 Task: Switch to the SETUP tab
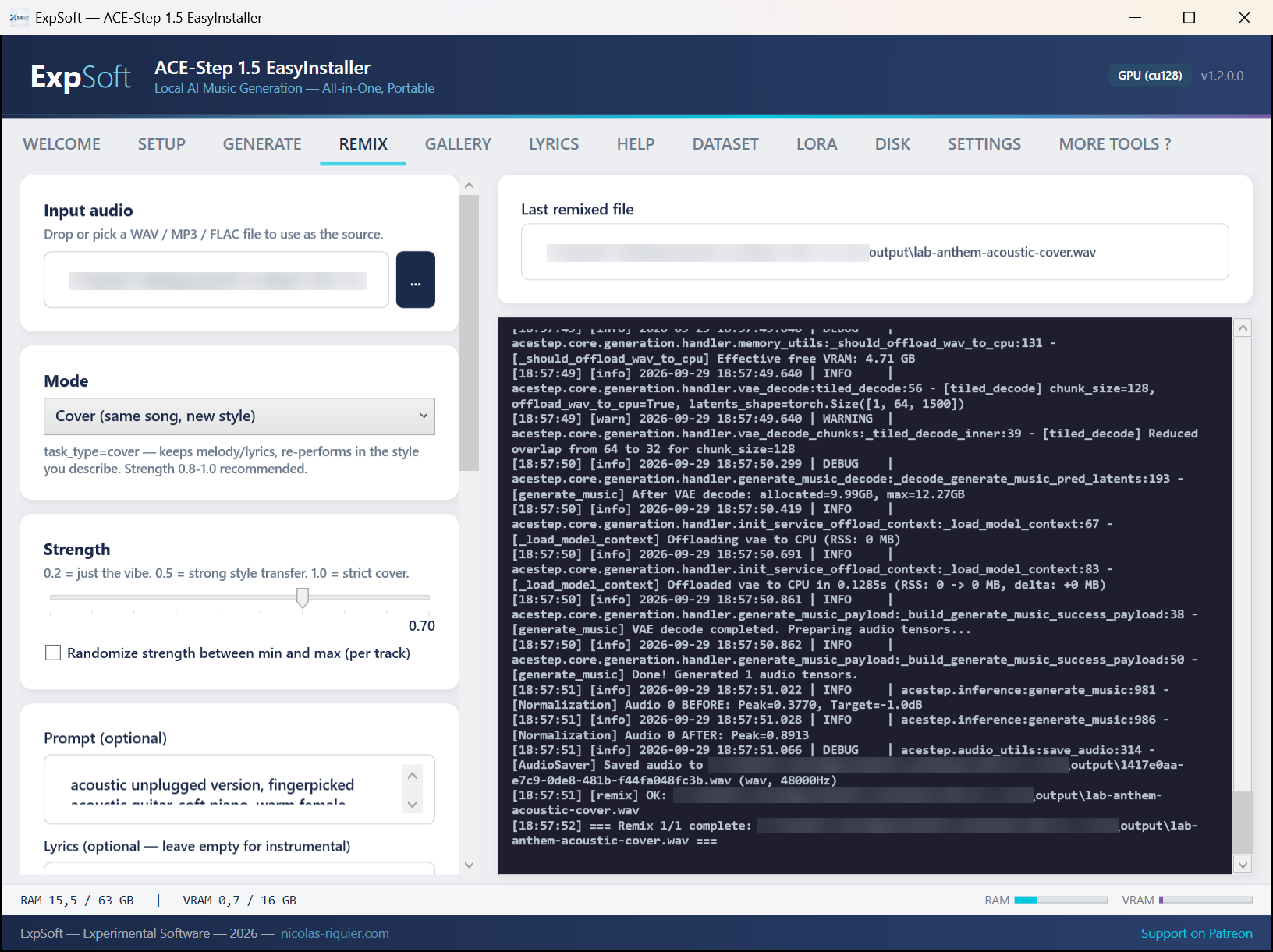[161, 144]
